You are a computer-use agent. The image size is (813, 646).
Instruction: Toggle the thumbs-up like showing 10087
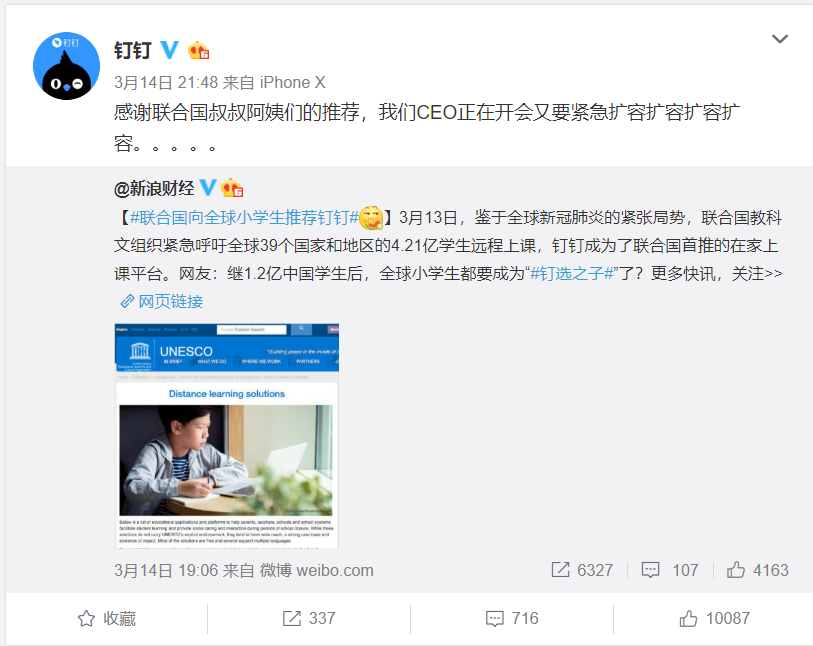[x=714, y=619]
